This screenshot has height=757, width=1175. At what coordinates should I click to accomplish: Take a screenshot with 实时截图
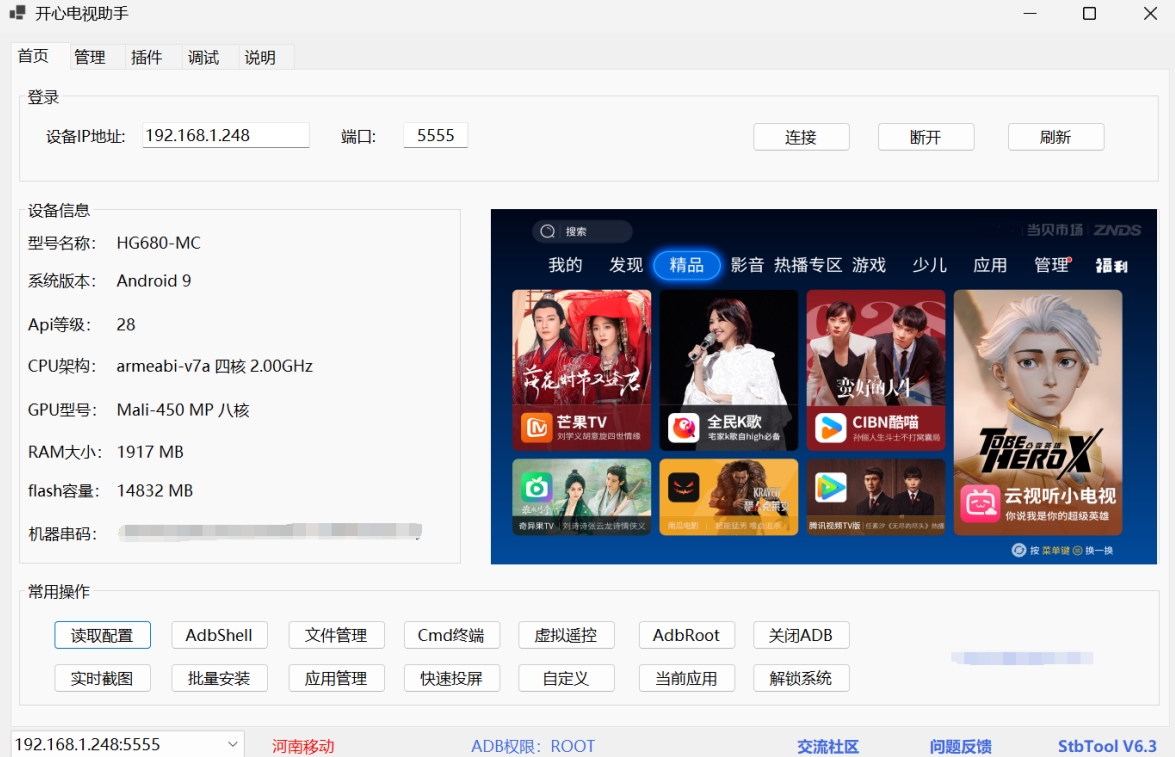tap(102, 678)
